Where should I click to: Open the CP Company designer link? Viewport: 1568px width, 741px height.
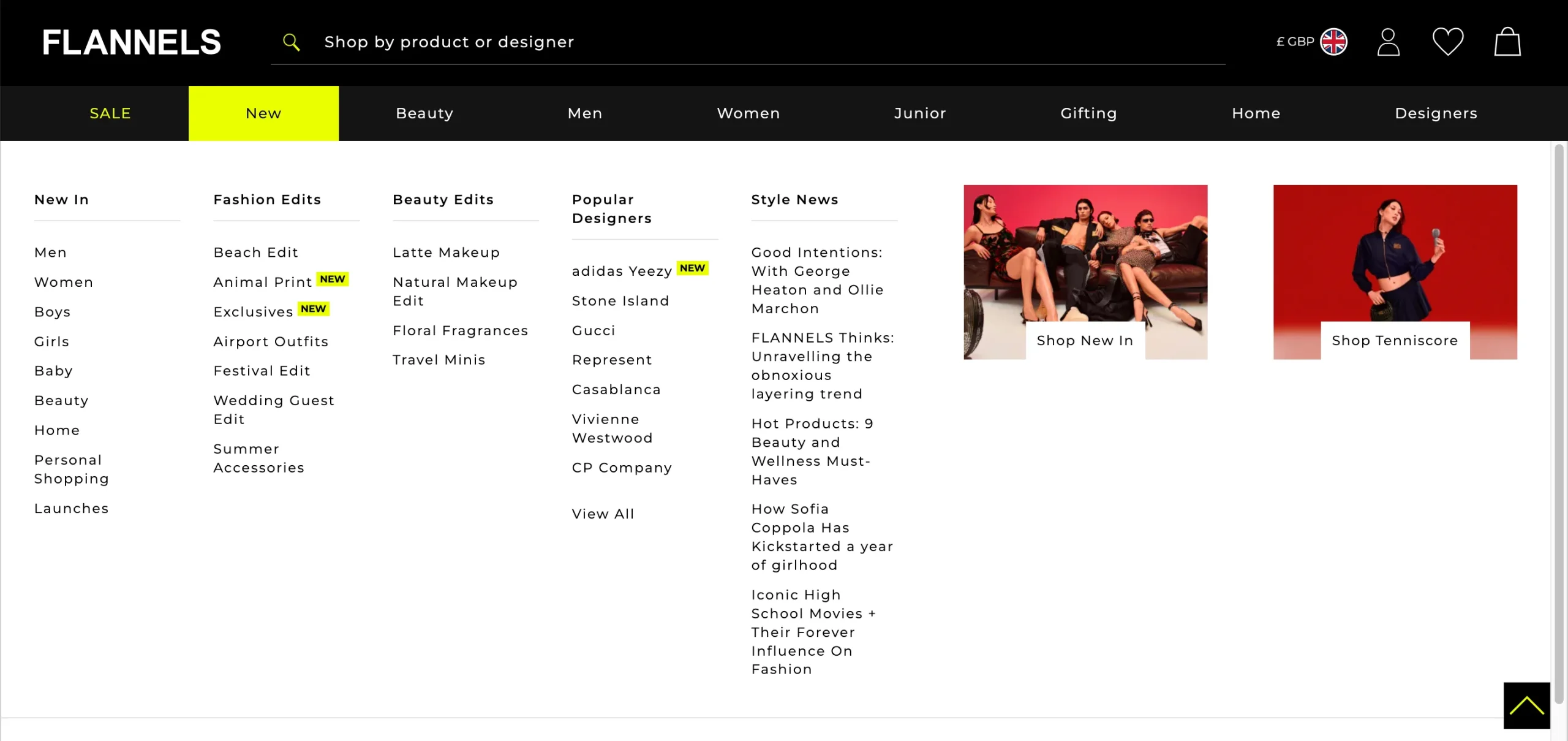(621, 468)
